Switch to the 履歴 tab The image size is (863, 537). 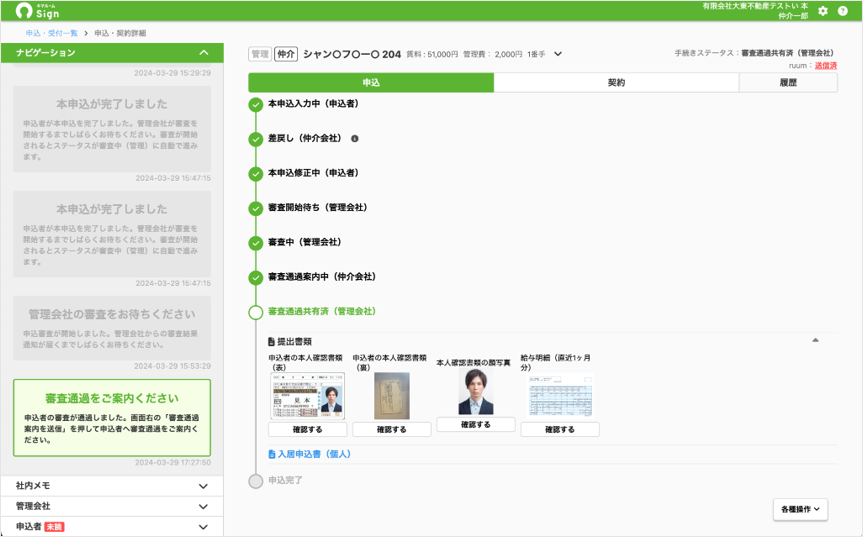(788, 83)
